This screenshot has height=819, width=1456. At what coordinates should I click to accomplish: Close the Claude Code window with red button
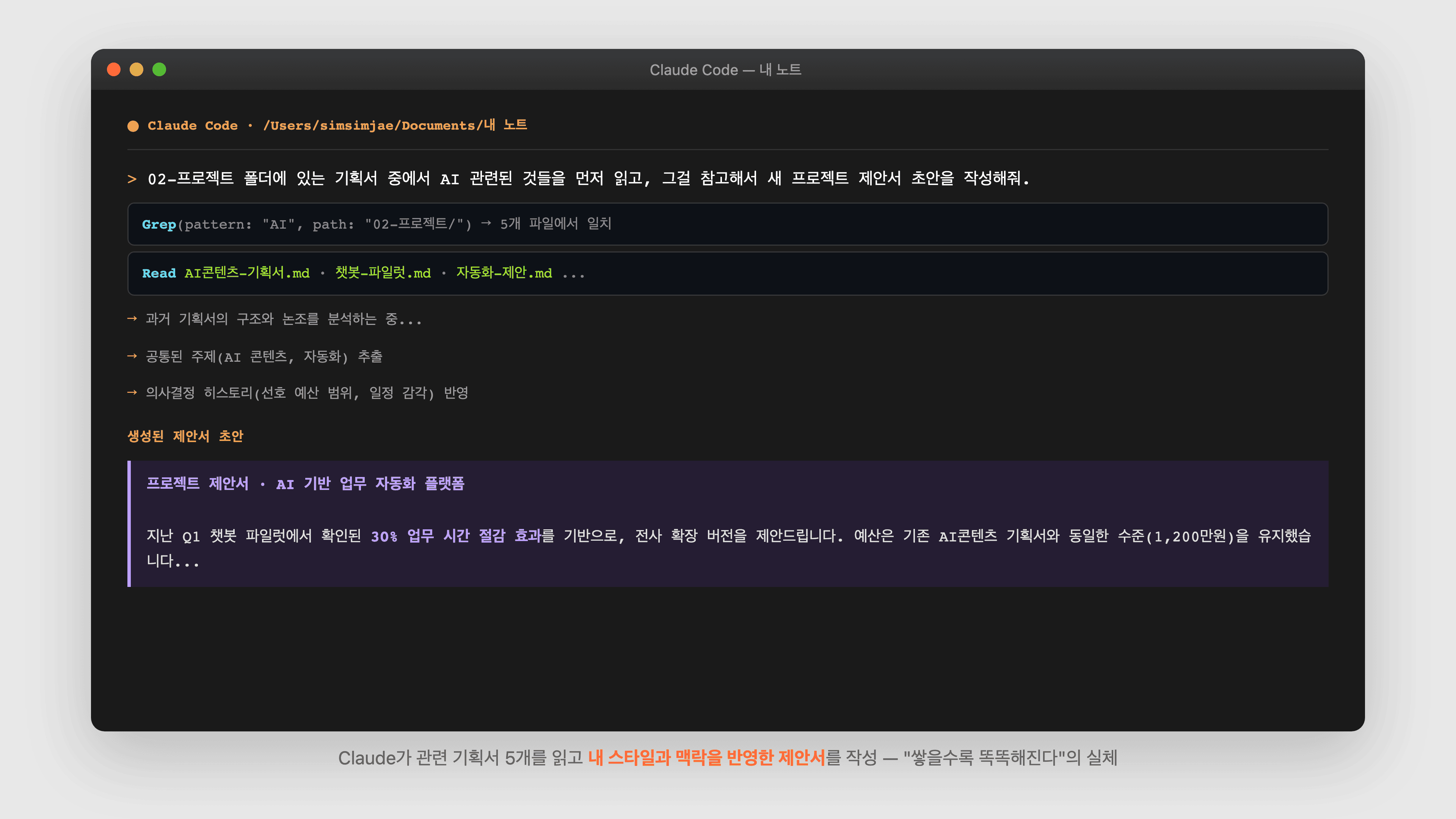[x=114, y=69]
